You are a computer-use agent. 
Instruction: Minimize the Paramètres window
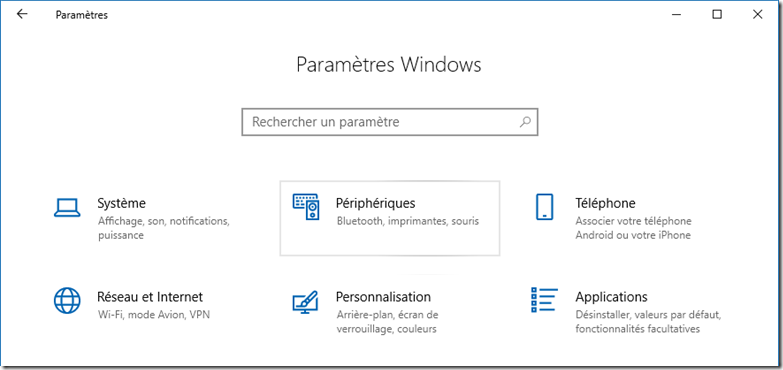676,15
